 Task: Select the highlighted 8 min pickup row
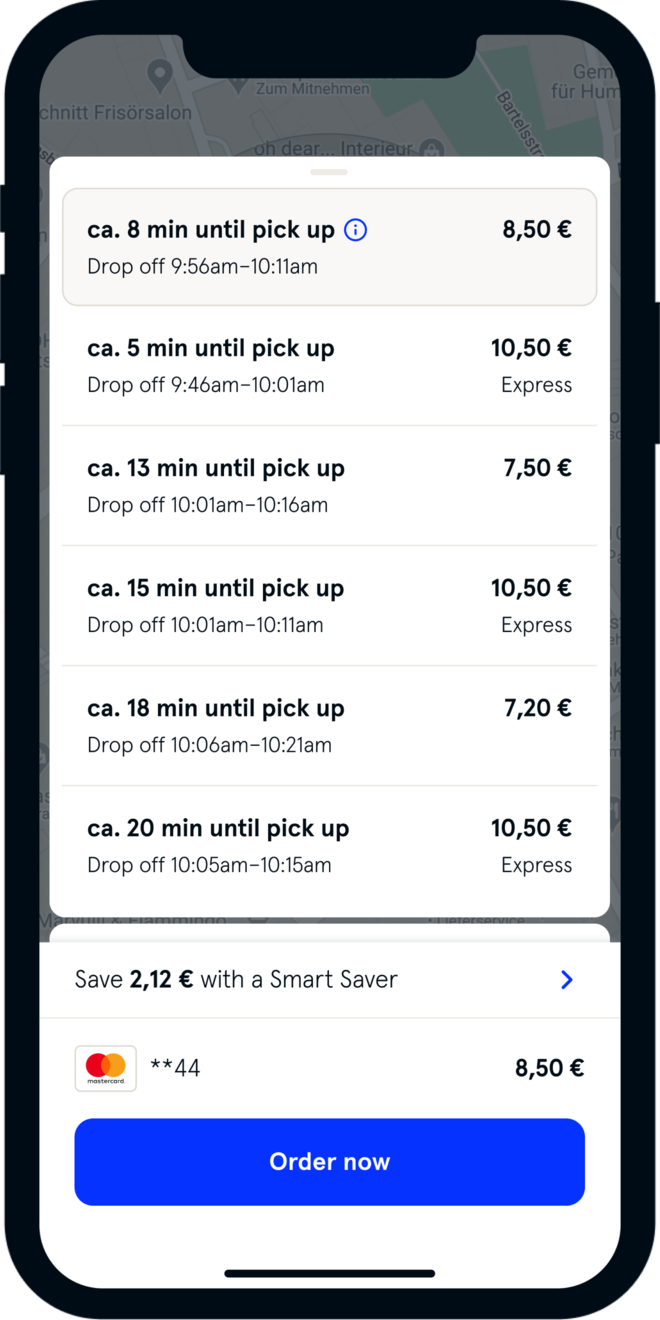[330, 246]
